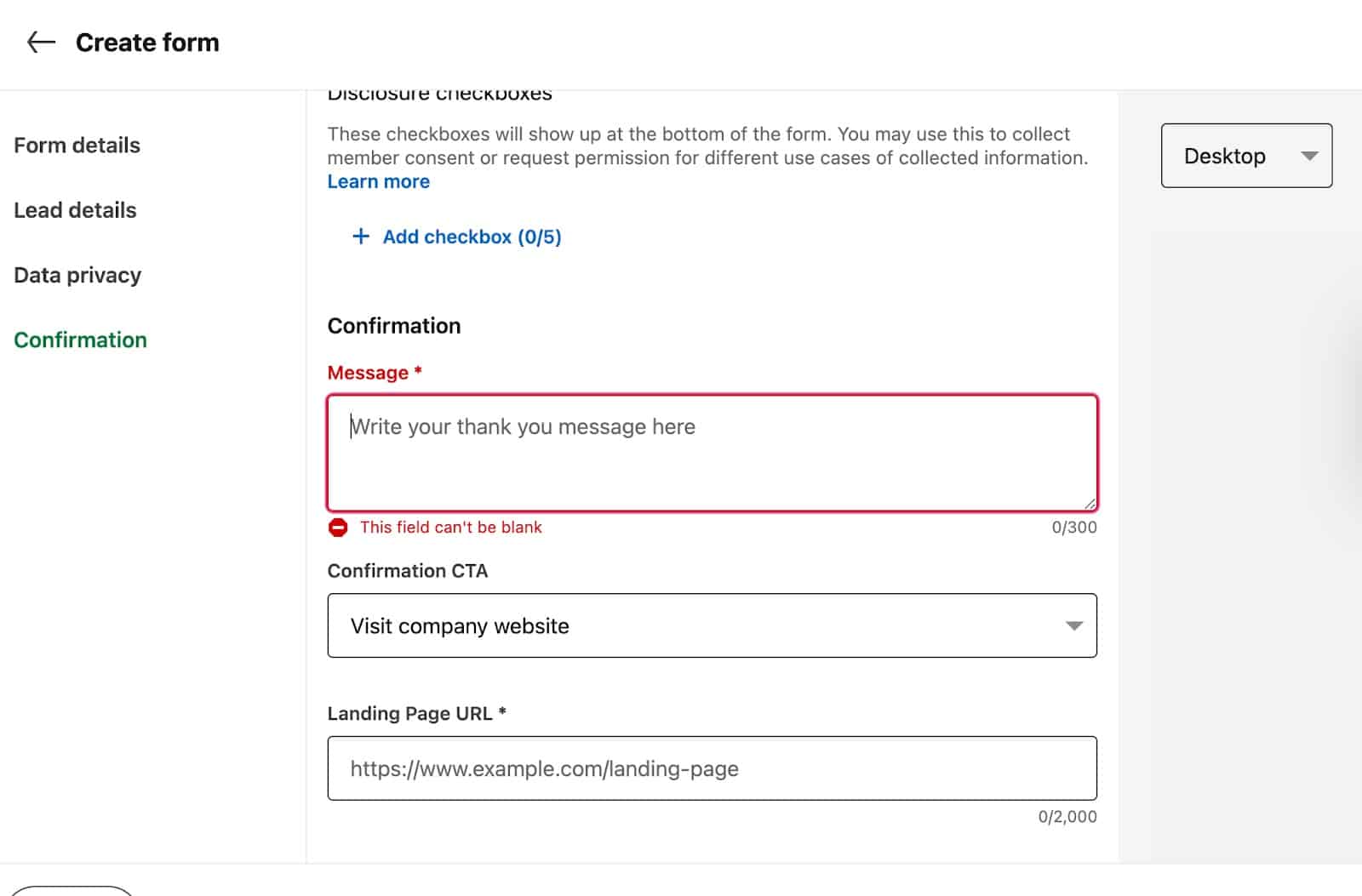Click the Confirmation CTA dropdown arrow

1074,626
